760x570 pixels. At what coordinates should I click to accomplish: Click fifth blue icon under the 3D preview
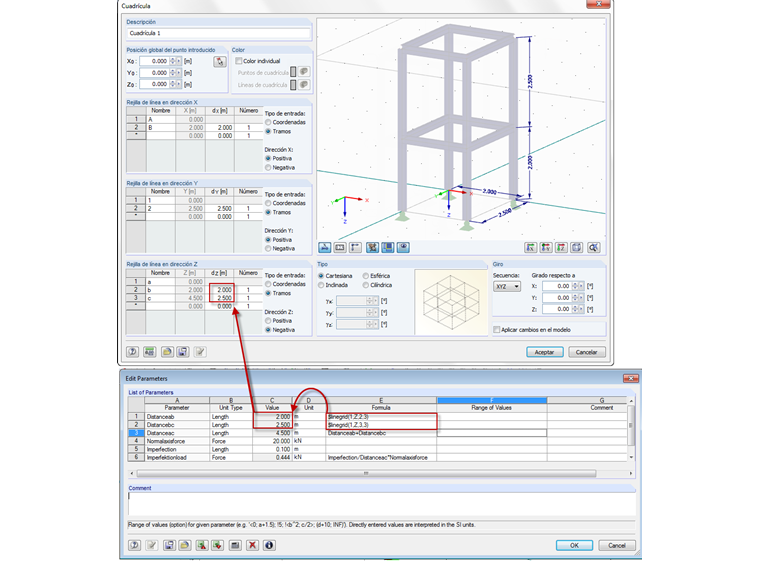tap(388, 248)
